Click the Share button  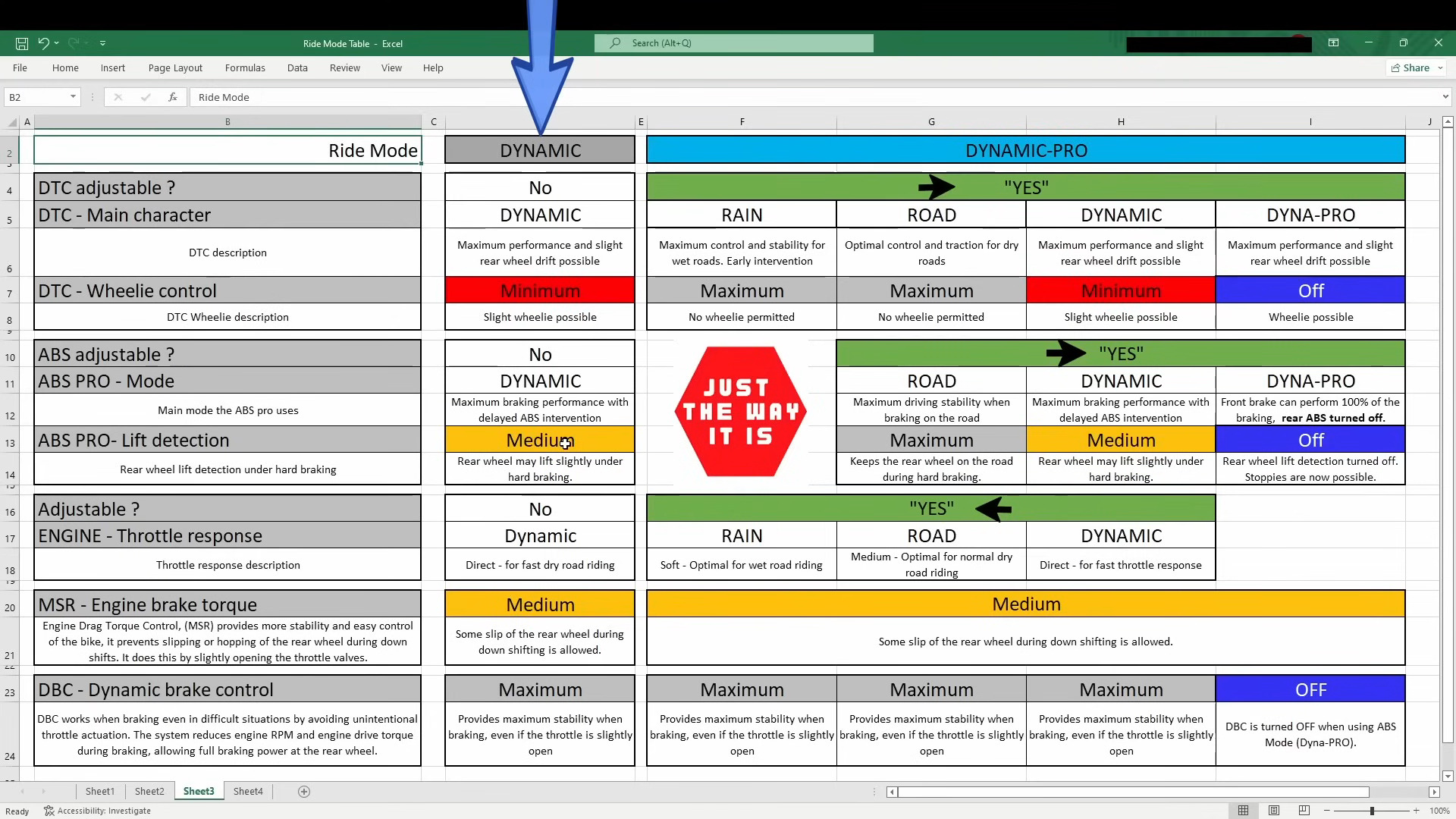(x=1415, y=67)
